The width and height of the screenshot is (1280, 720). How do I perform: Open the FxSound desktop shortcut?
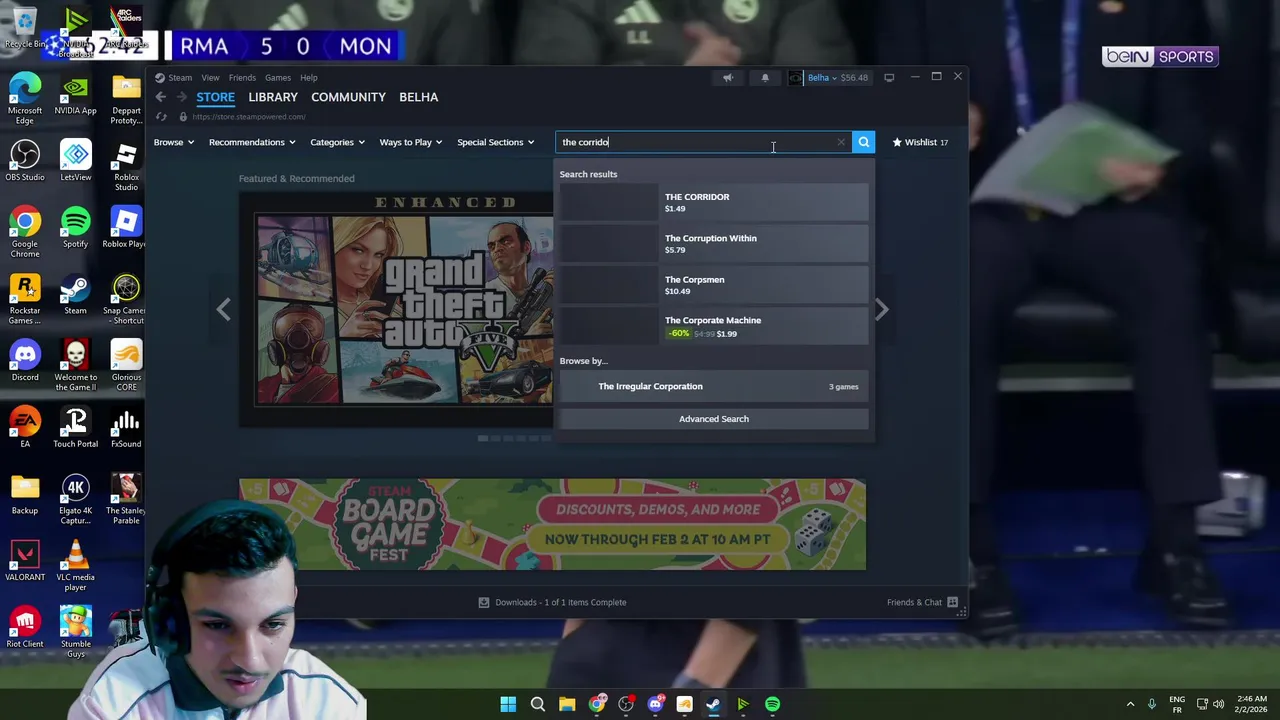126,428
